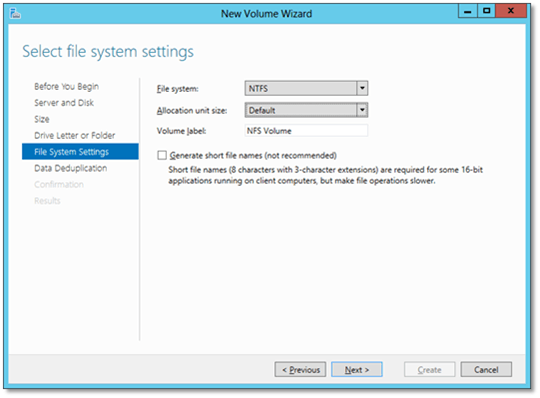The width and height of the screenshot is (540, 398).
Task: Click the 'Select file system settings' heading
Action: pos(108,52)
